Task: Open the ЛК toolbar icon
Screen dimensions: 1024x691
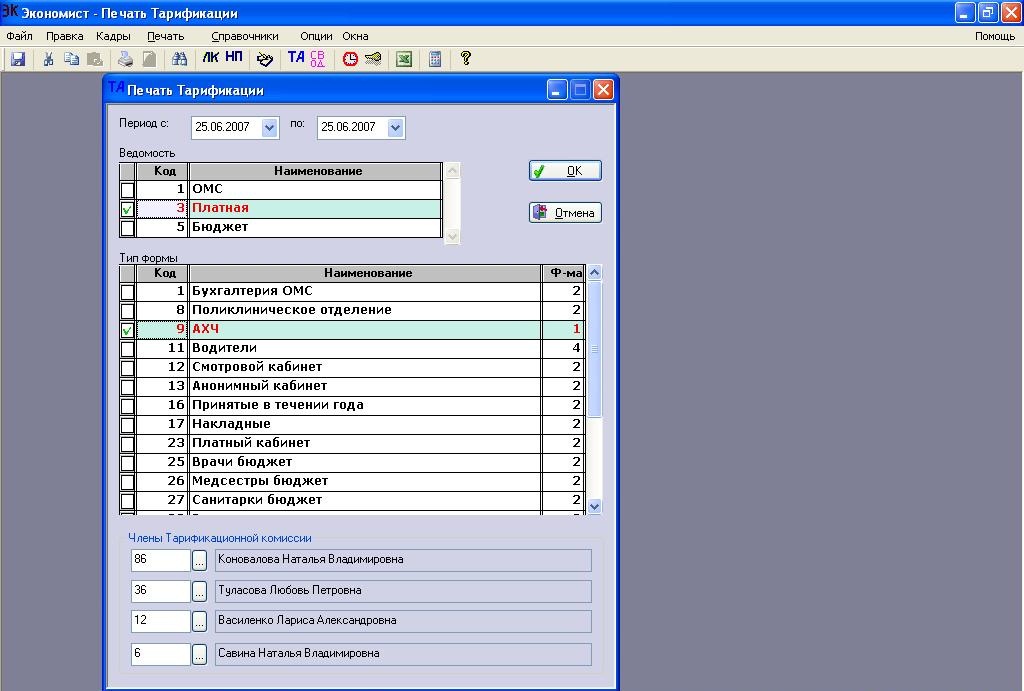Action: pyautogui.click(x=210, y=57)
